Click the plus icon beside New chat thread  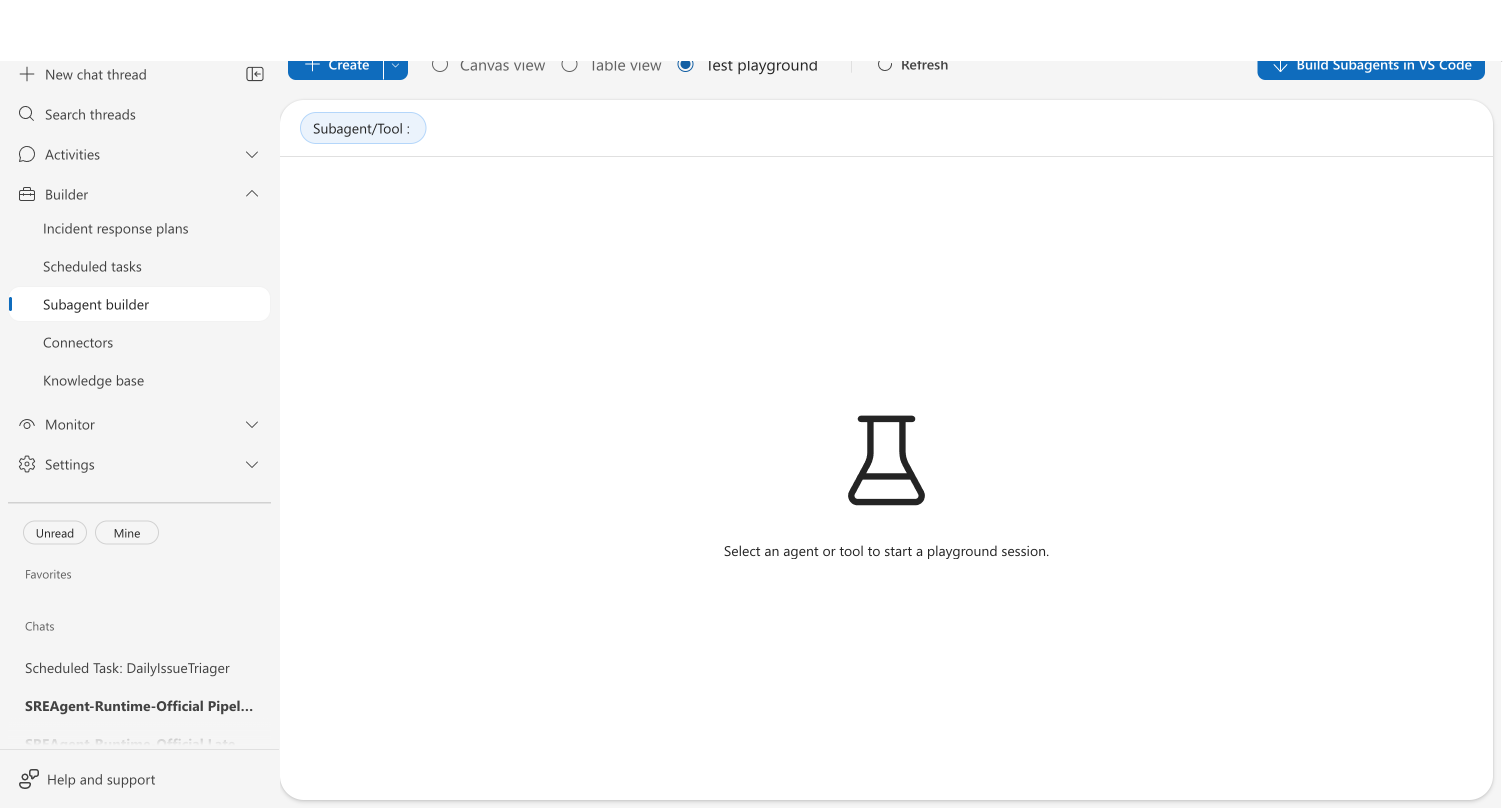[27, 74]
